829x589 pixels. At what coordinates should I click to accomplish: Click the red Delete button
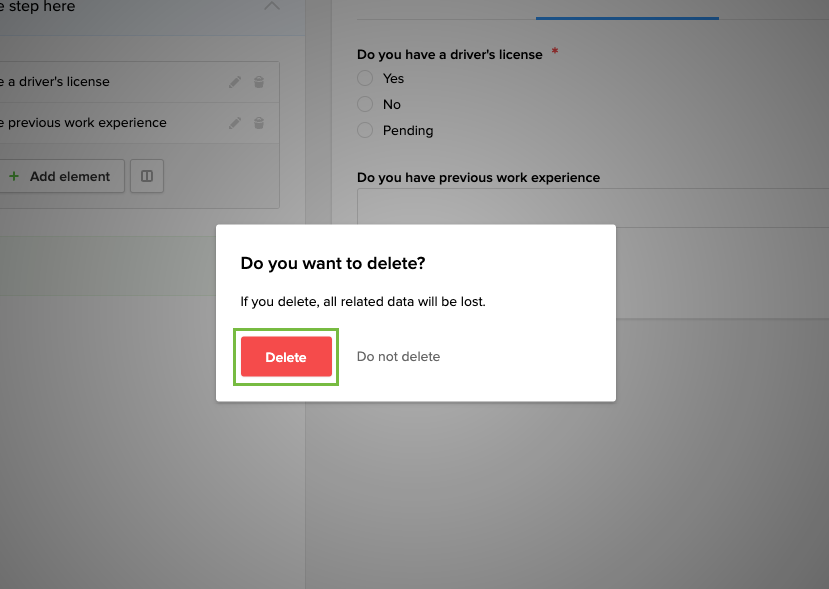coord(286,357)
